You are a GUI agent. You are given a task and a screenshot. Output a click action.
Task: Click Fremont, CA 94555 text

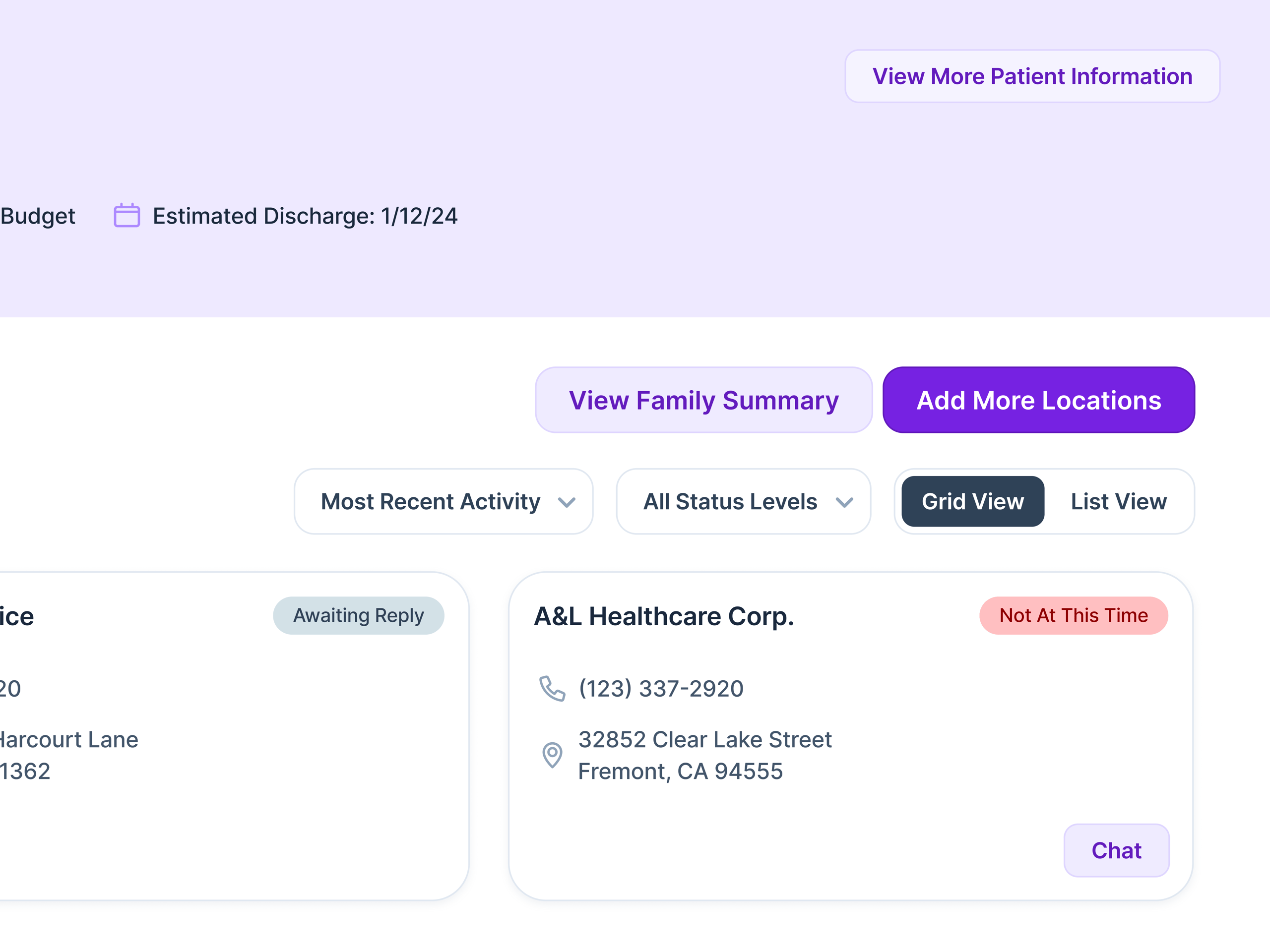[680, 771]
